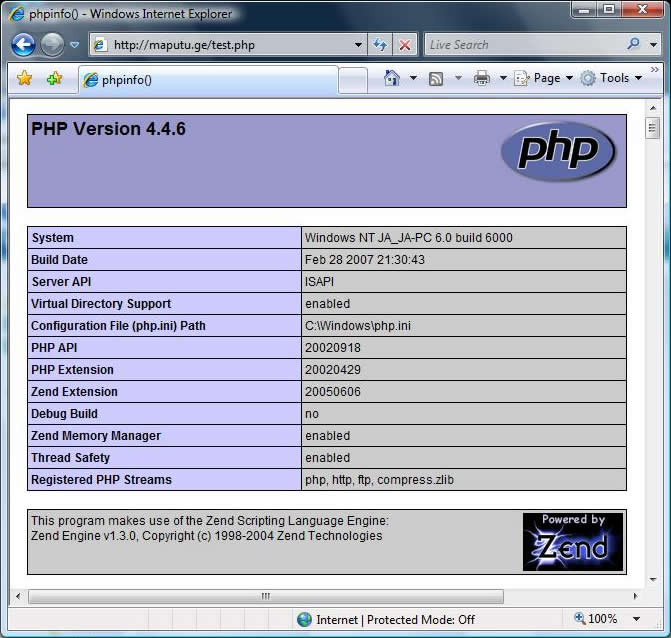This screenshot has width=671, height=638.
Task: Click the Live Search box
Action: click(524, 45)
